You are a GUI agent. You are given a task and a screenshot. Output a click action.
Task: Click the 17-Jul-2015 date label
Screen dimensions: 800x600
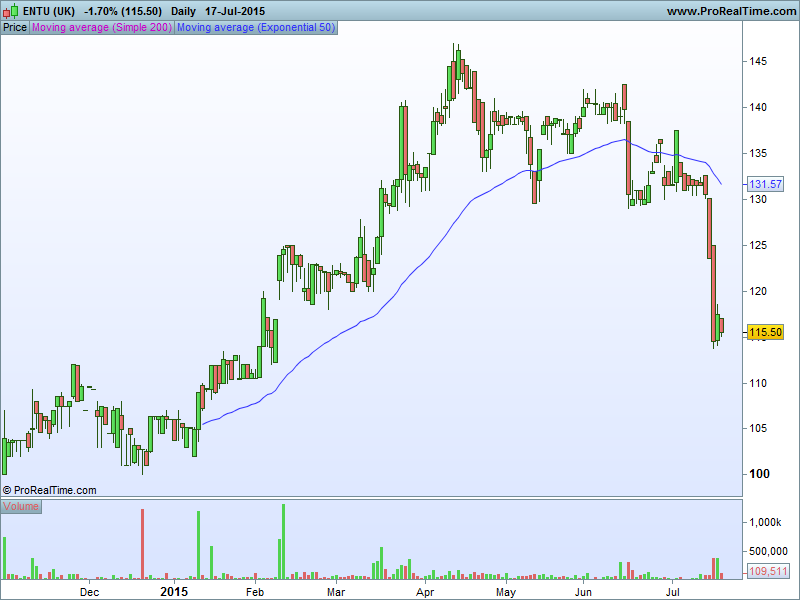235,11
